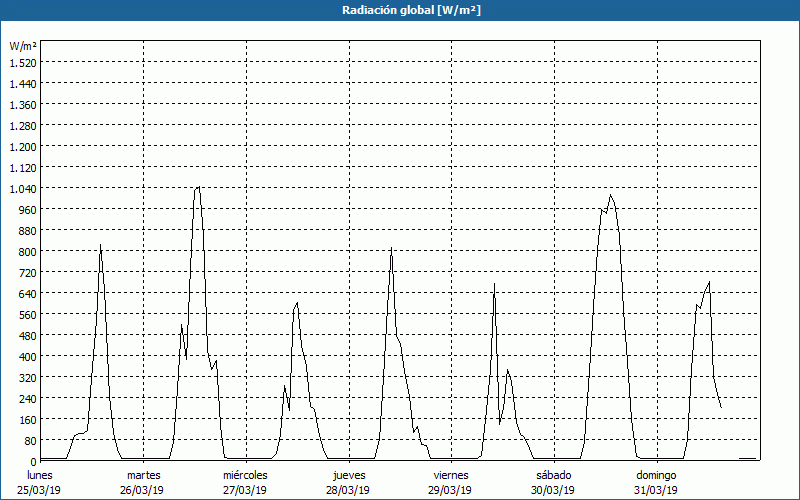Click the 160 y-axis value
Viewport: 800px width, 500px height.
tap(29, 419)
